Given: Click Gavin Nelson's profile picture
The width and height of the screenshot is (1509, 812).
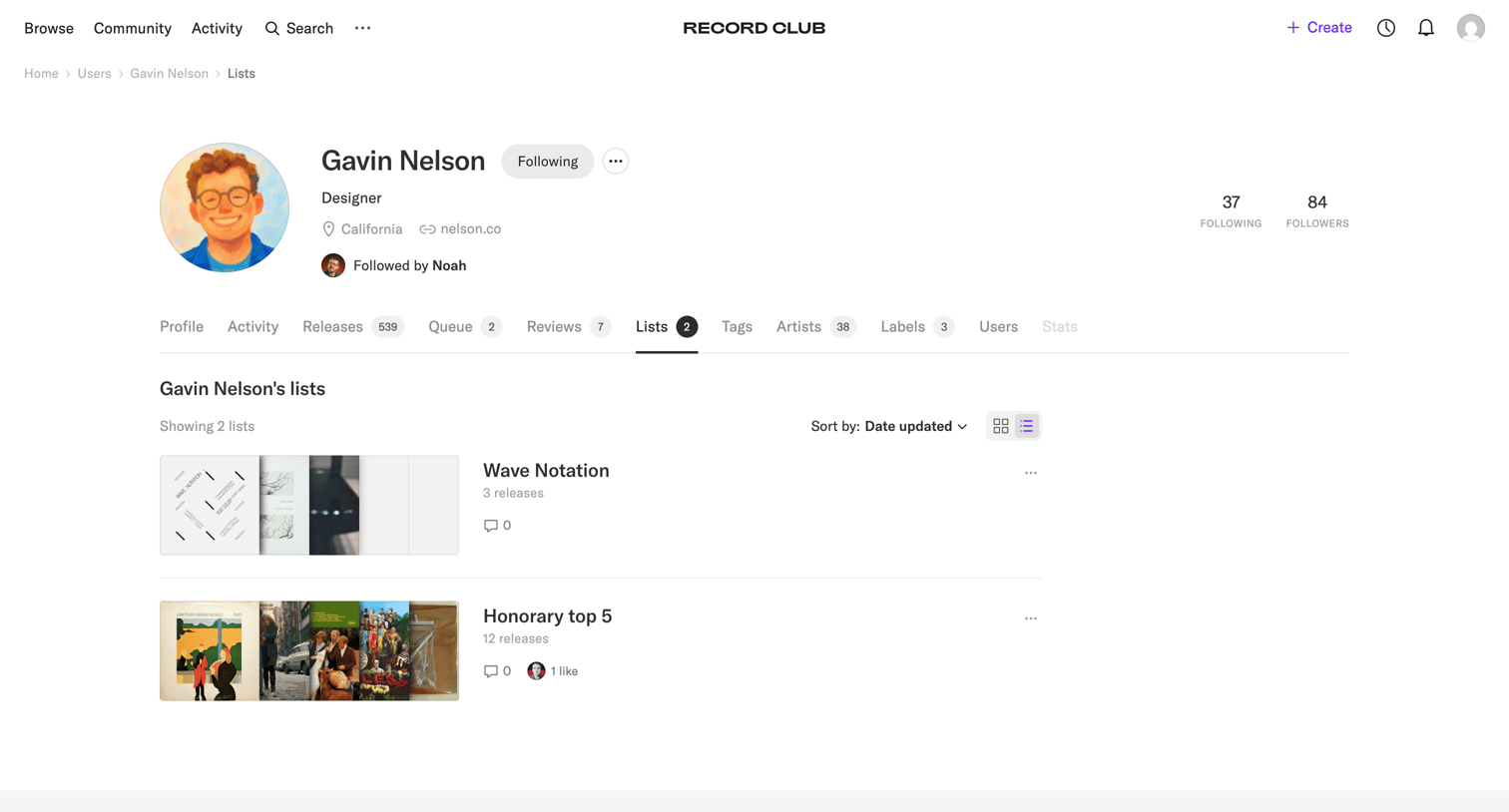Looking at the screenshot, I should (x=225, y=207).
